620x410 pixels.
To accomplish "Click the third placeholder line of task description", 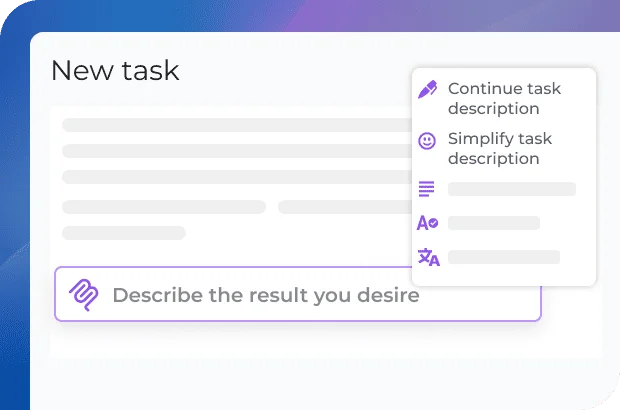I will 235,177.
